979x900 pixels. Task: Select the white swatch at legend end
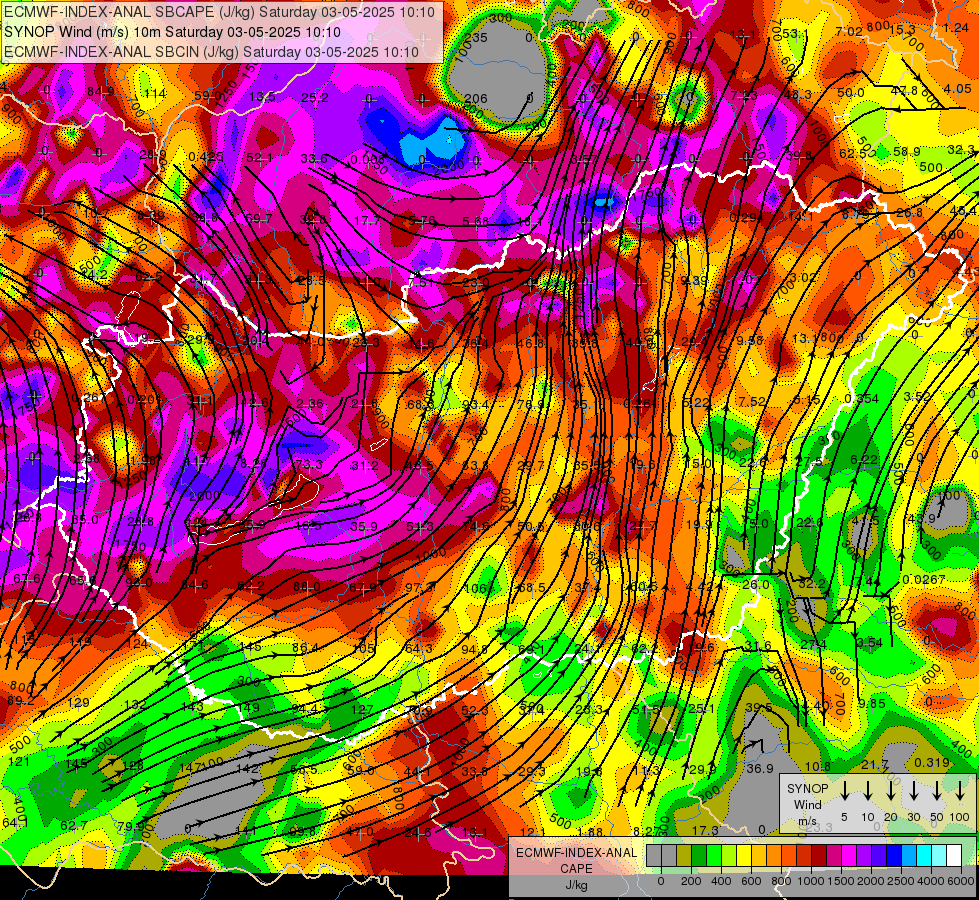coord(953,856)
